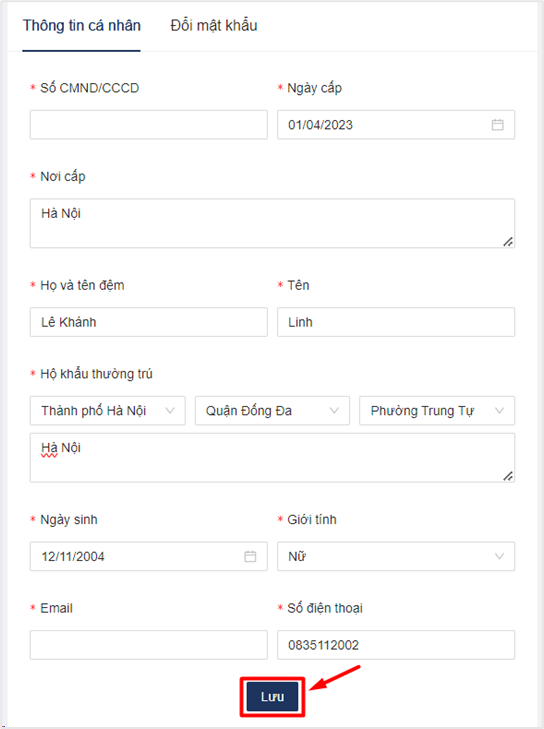Viewport: 544px width, 729px height.
Task: Click the Ngày sinh date field 12/11/2004
Action: [149, 556]
